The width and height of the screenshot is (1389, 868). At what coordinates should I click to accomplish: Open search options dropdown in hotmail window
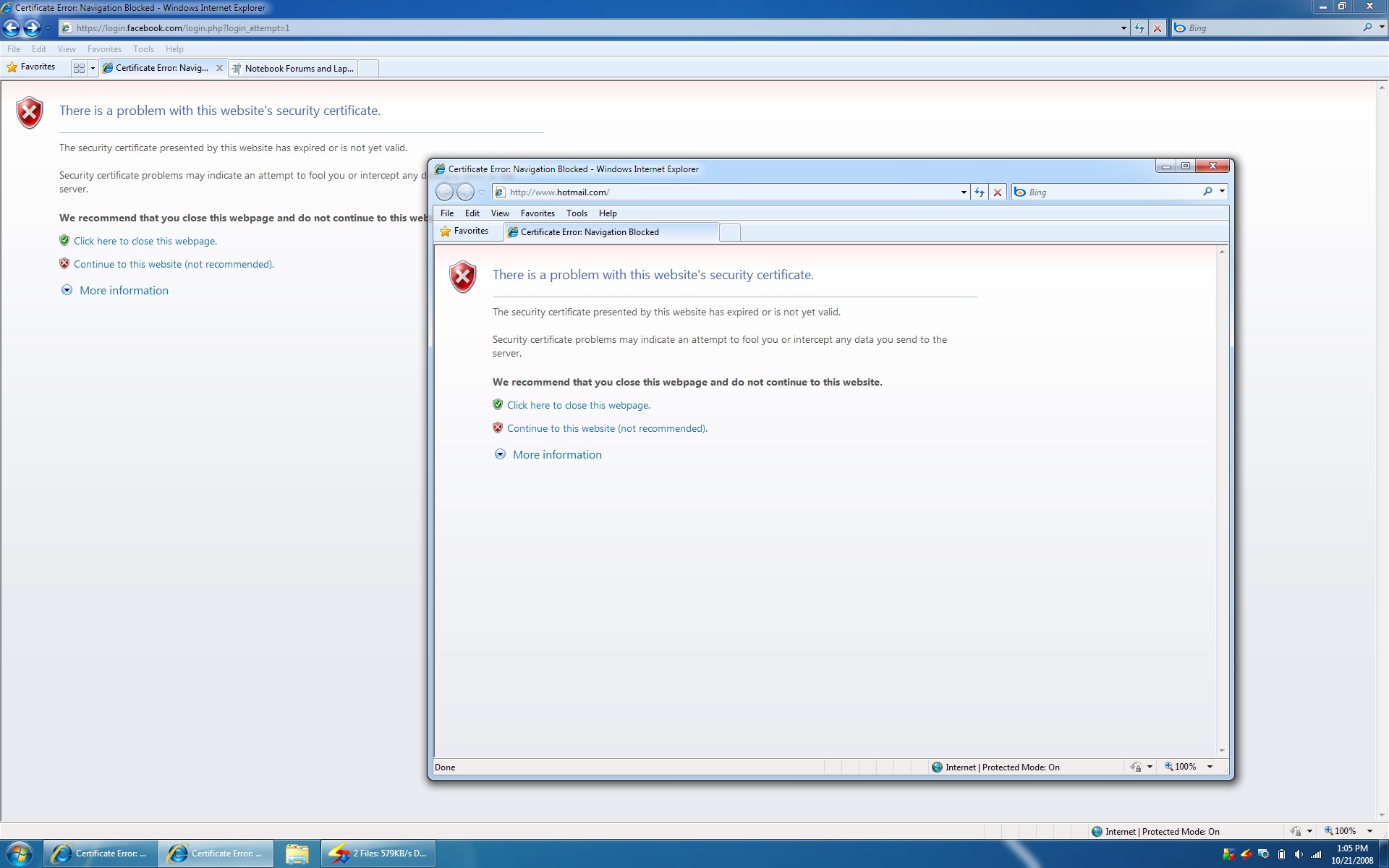click(x=1222, y=192)
